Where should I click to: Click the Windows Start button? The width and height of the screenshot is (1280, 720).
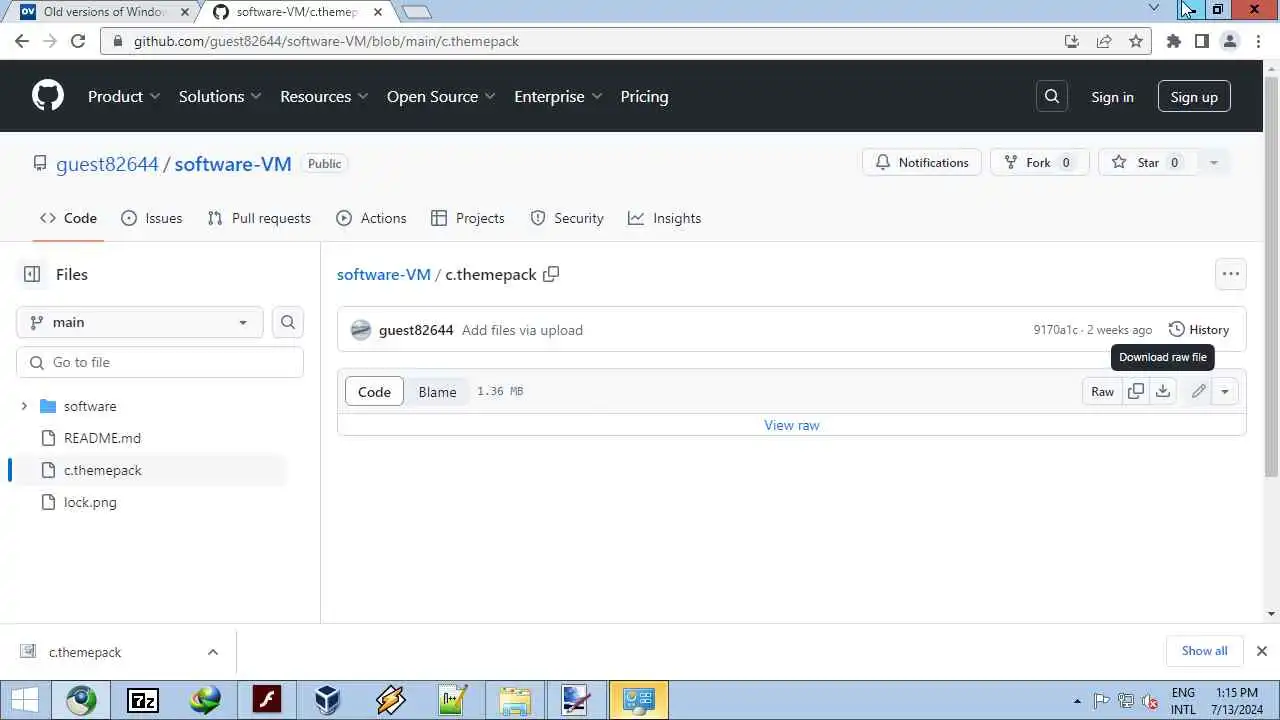click(25, 700)
